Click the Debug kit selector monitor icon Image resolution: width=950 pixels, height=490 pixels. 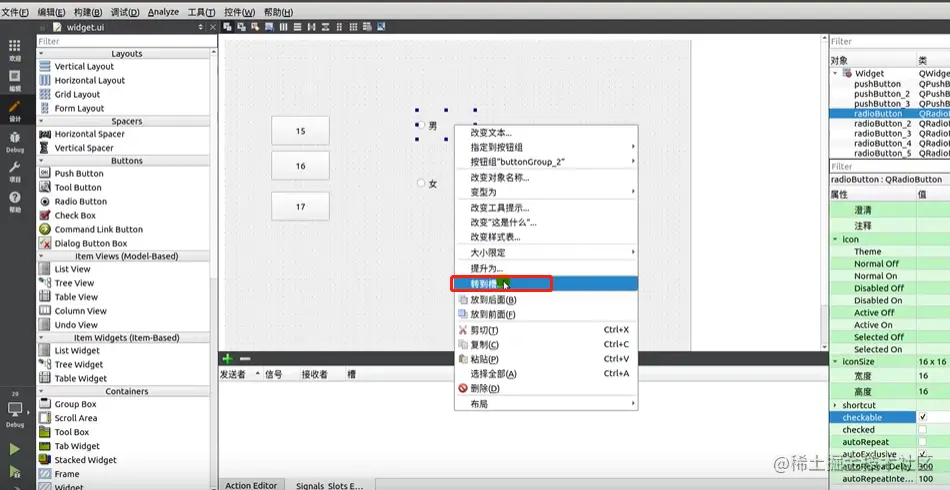[x=15, y=409]
